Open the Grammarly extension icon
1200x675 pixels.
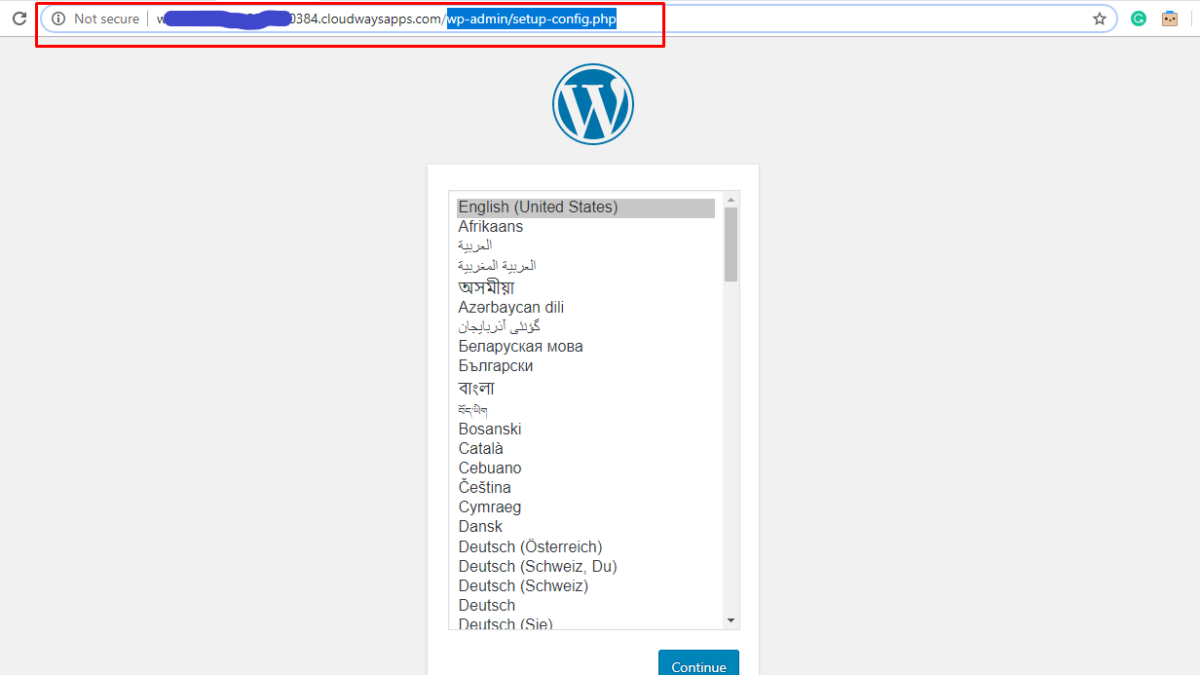point(1138,18)
